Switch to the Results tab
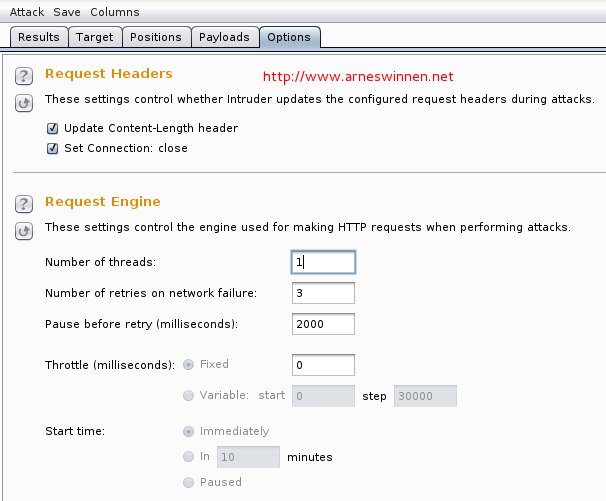This screenshot has width=606, height=501. (39, 37)
